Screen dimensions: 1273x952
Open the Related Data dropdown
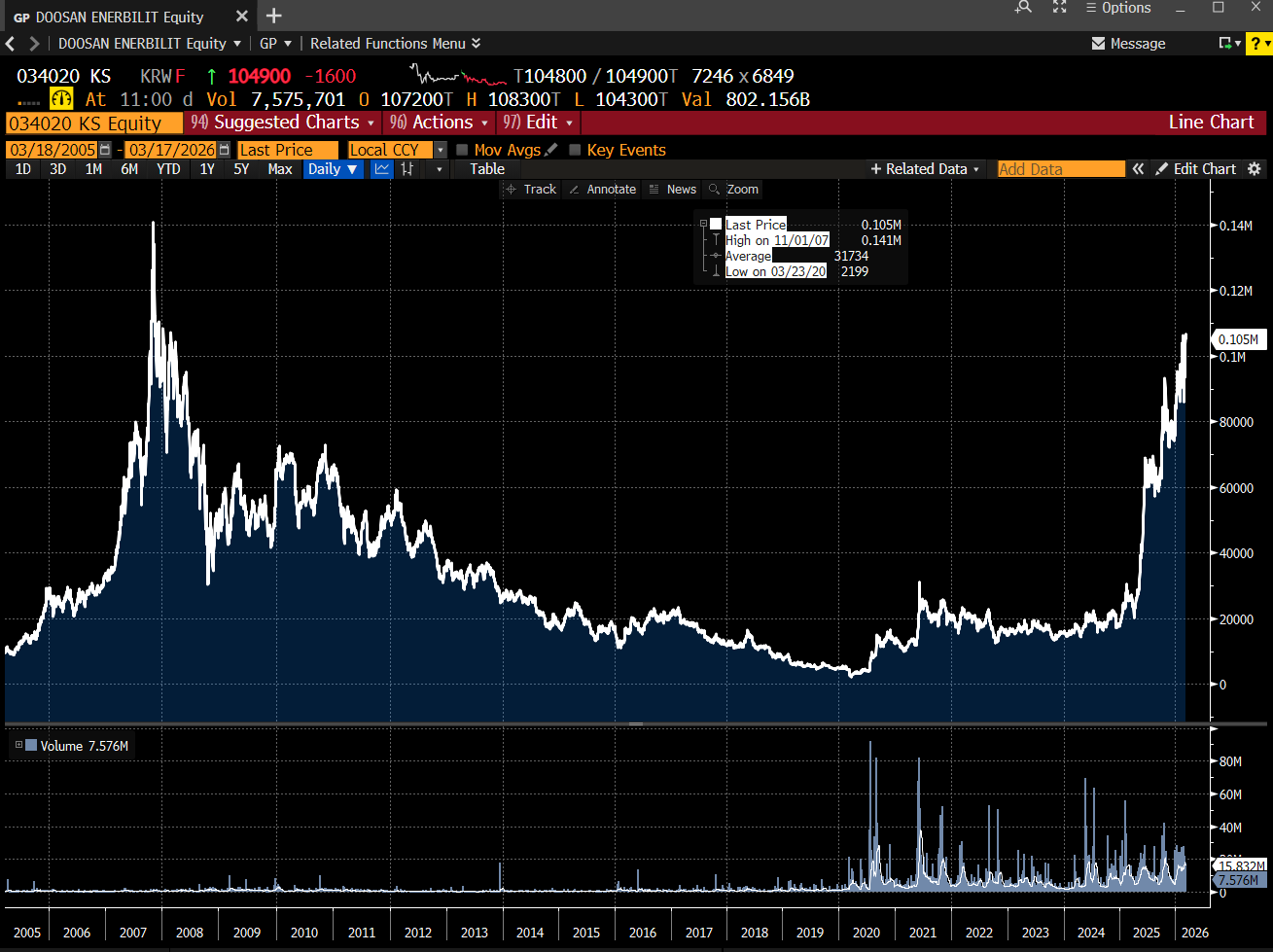[x=926, y=169]
